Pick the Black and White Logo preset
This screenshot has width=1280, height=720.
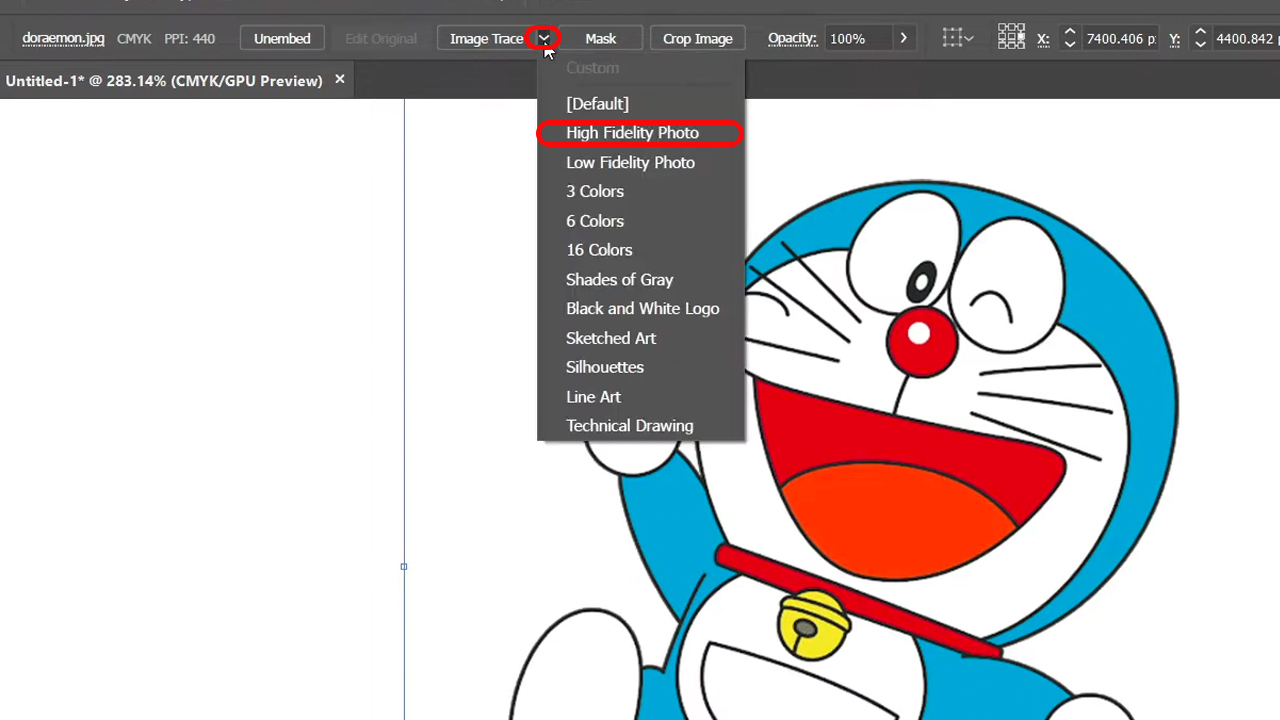pyautogui.click(x=641, y=308)
